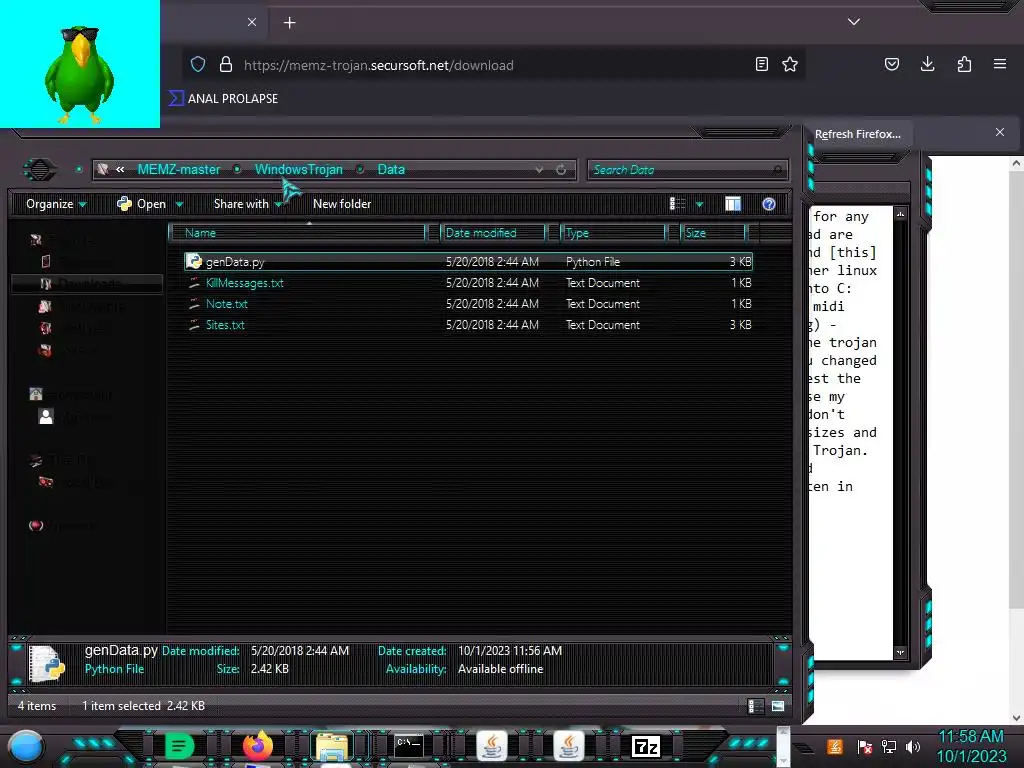Viewport: 1024px width, 768px height.
Task: Select the Note.txt file
Action: point(468,304)
